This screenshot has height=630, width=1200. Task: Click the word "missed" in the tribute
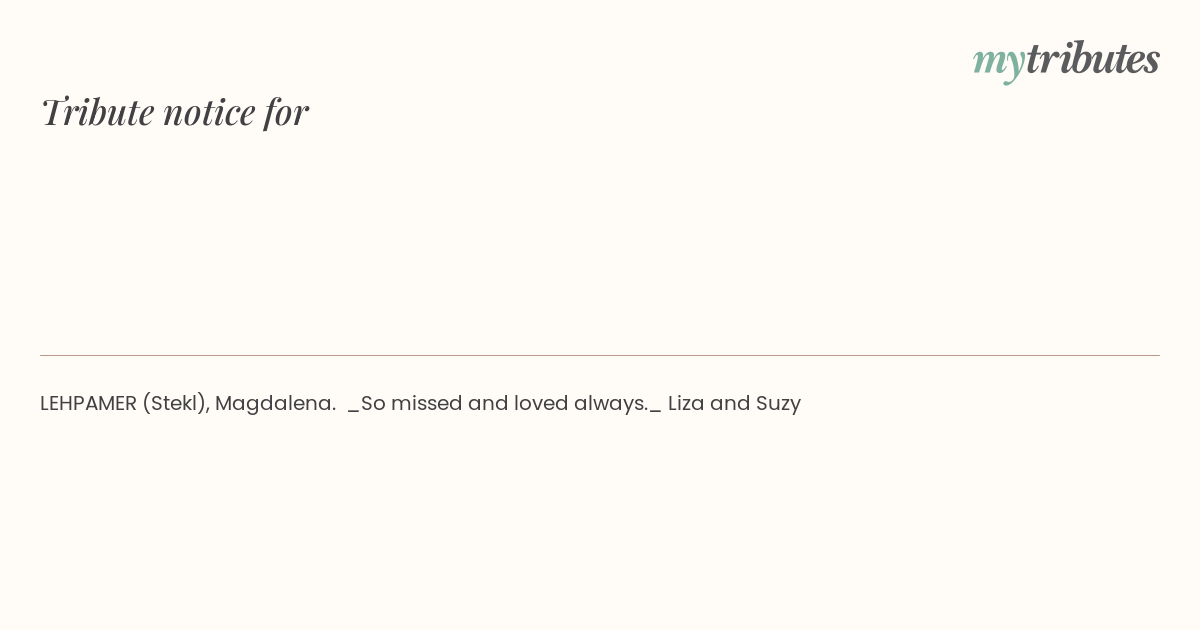[426, 403]
